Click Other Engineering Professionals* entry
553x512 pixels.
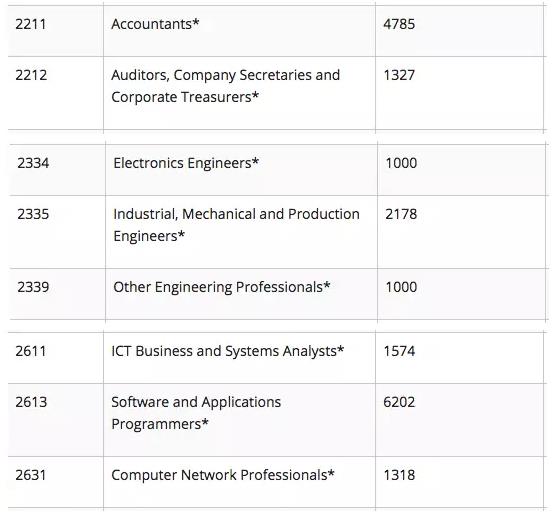tap(221, 287)
